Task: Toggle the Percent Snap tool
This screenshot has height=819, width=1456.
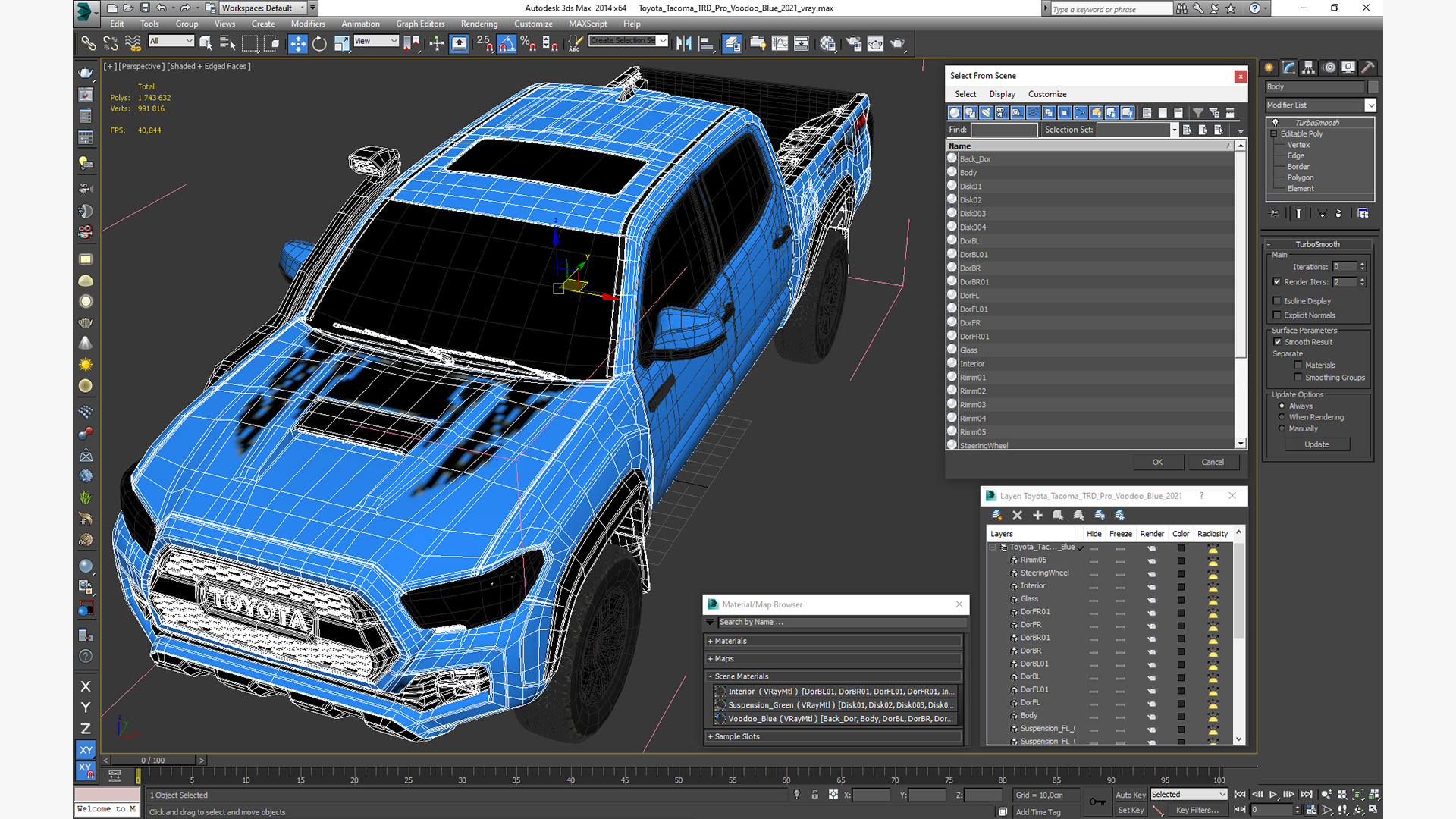Action: (x=529, y=43)
